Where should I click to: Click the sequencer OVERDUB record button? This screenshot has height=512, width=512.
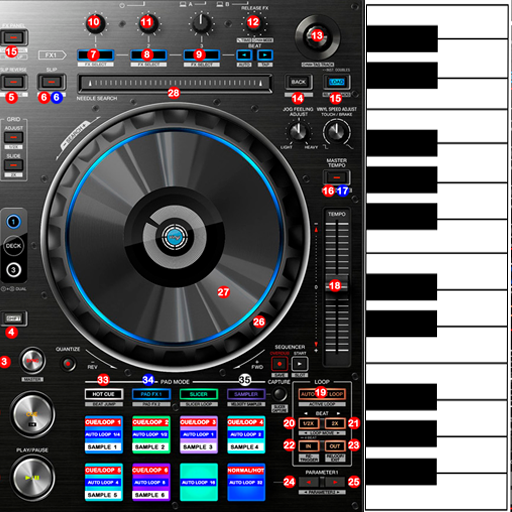pyautogui.click(x=279, y=364)
